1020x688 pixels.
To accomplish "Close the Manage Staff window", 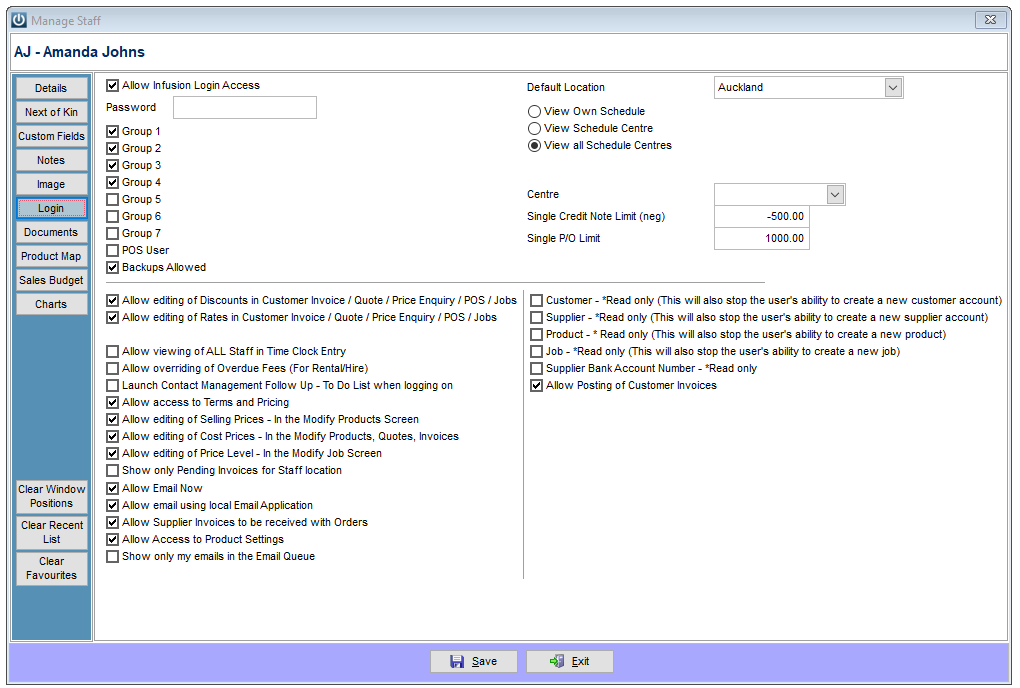I will coord(990,20).
